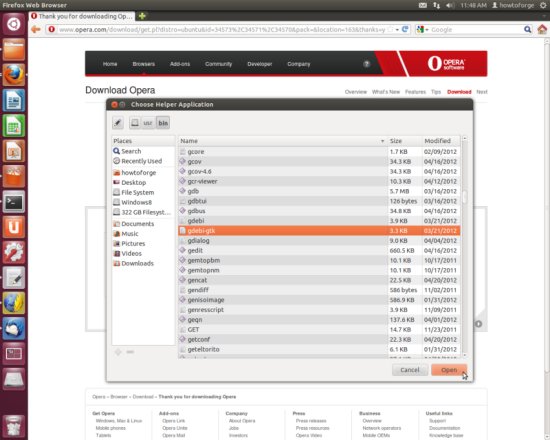Click the Firefox launcher icon in the dock

pyautogui.click(x=14, y=75)
